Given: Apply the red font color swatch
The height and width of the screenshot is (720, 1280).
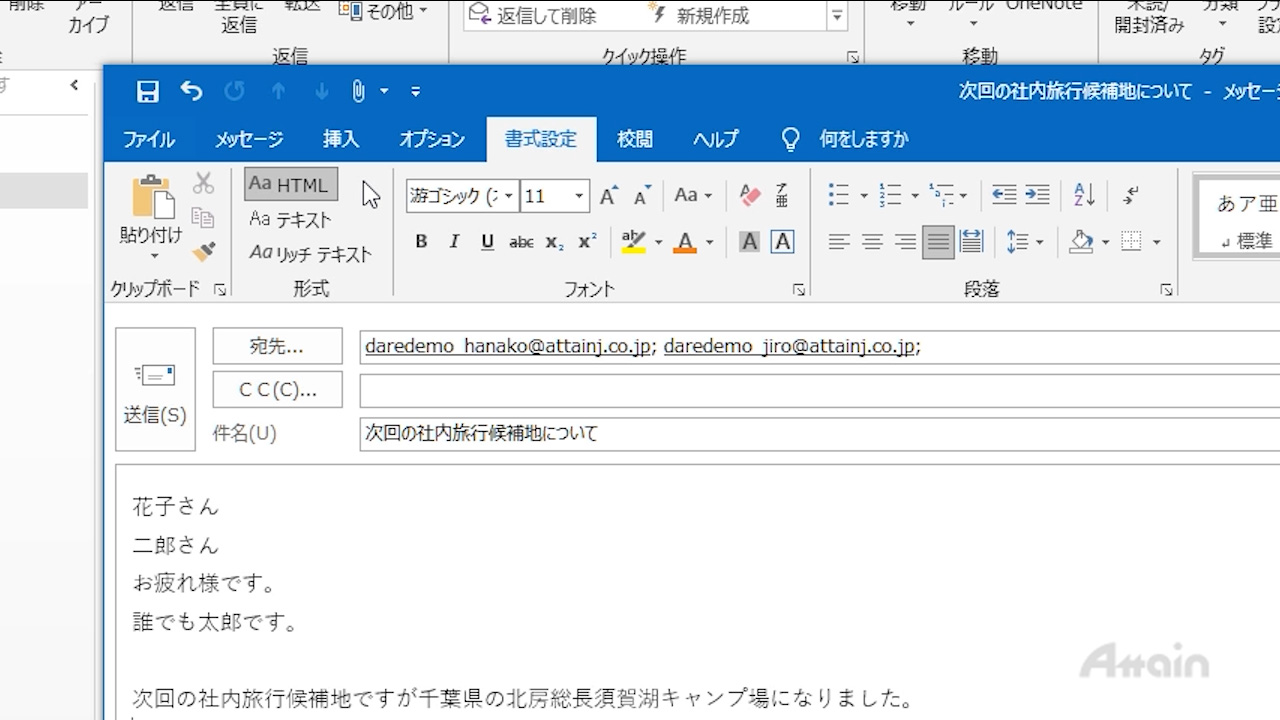Looking at the screenshot, I should 685,242.
